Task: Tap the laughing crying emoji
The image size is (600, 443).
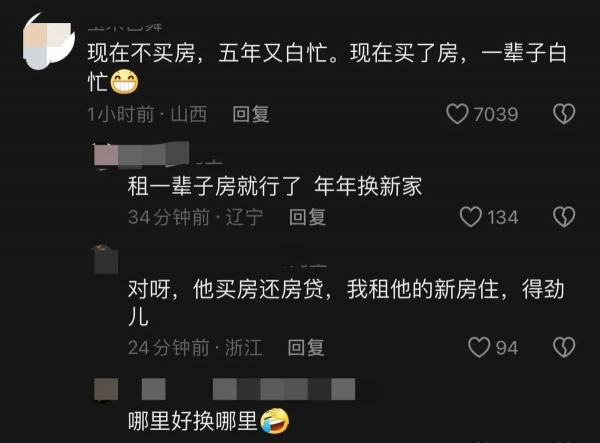Action: (x=274, y=421)
